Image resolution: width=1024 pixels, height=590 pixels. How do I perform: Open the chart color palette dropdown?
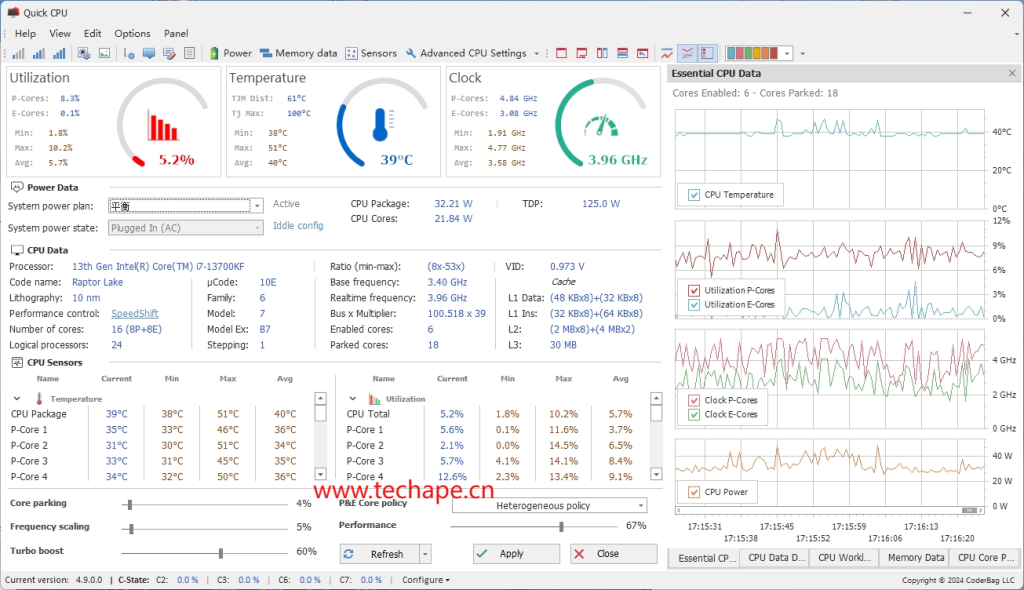(x=787, y=54)
